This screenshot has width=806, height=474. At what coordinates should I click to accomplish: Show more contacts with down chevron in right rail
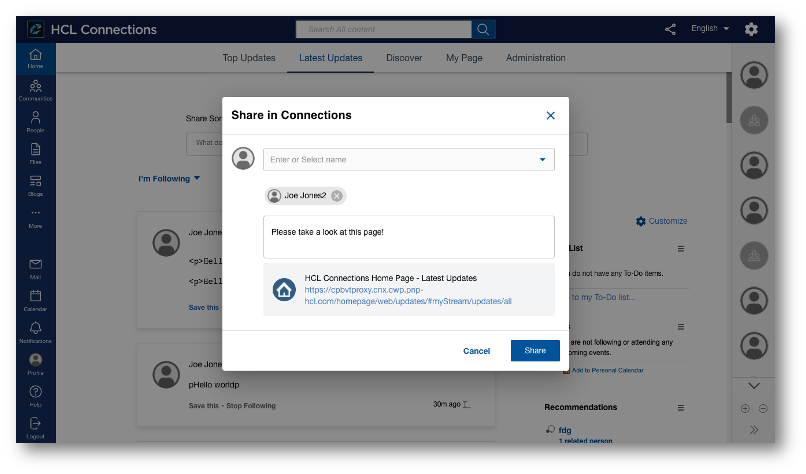pos(754,386)
